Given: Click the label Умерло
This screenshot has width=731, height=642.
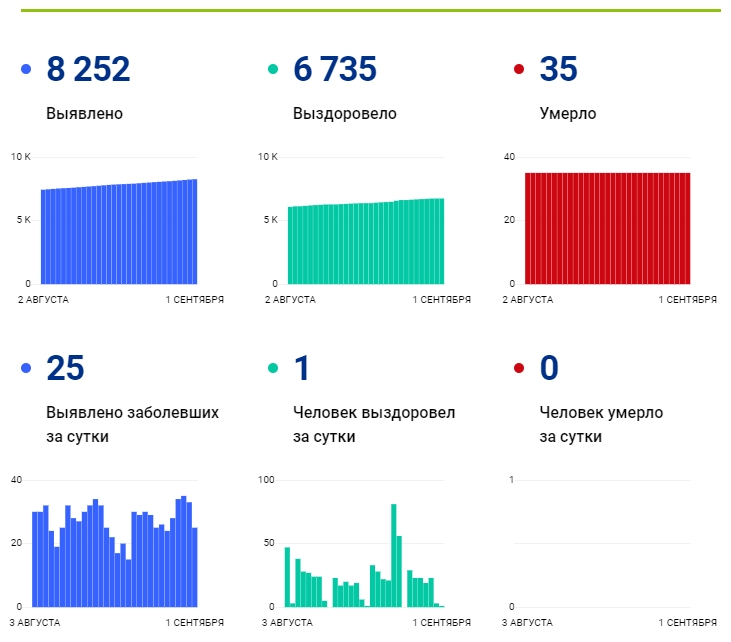Looking at the screenshot, I should [568, 113].
